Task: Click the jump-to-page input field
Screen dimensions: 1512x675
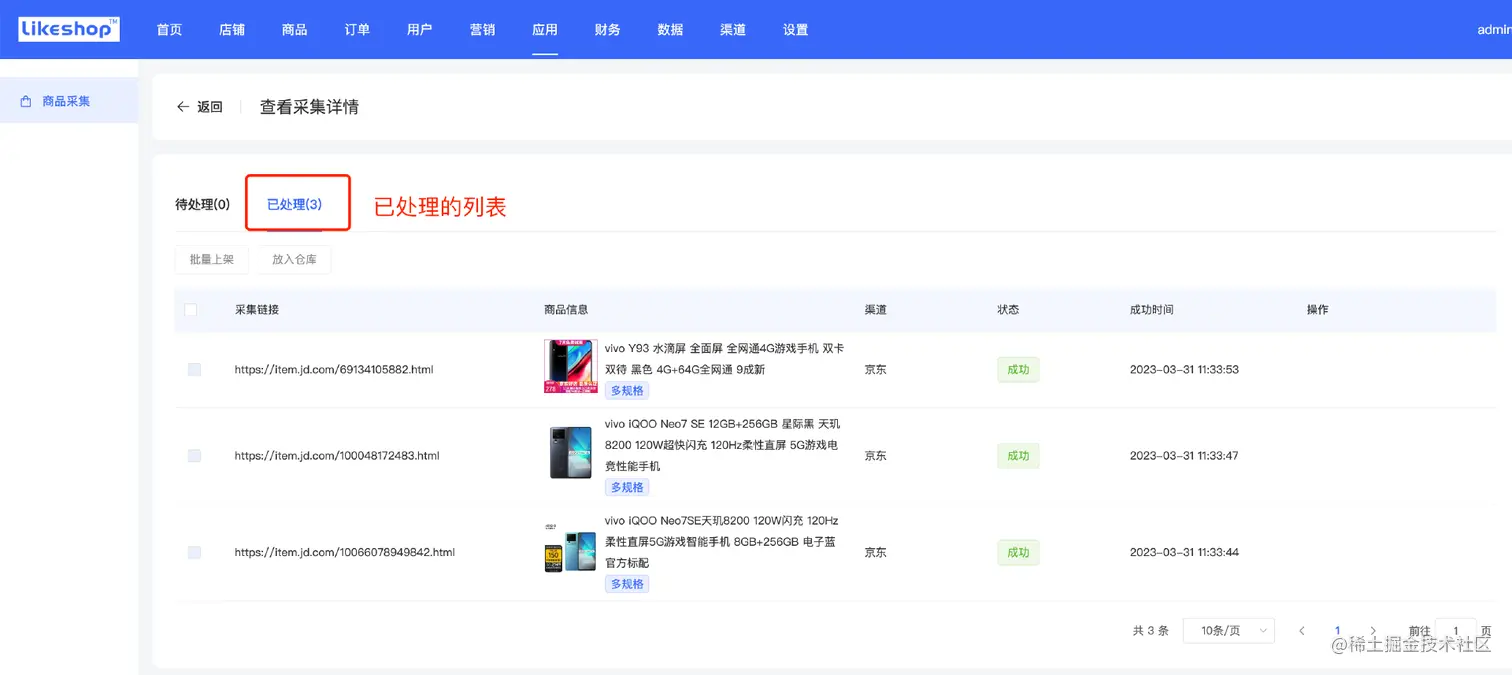Action: click(x=1456, y=631)
